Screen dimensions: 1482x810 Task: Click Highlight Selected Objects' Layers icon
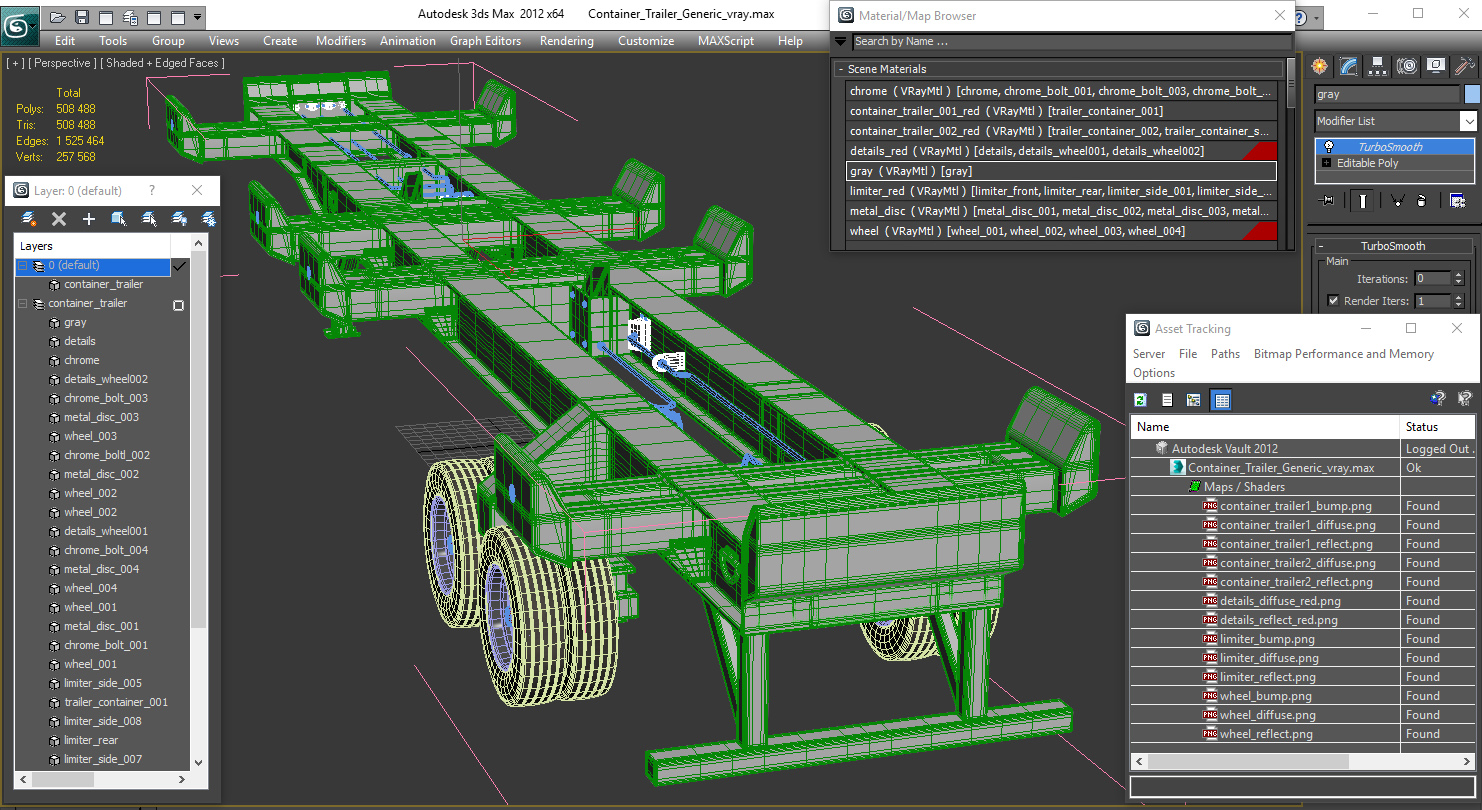(149, 218)
